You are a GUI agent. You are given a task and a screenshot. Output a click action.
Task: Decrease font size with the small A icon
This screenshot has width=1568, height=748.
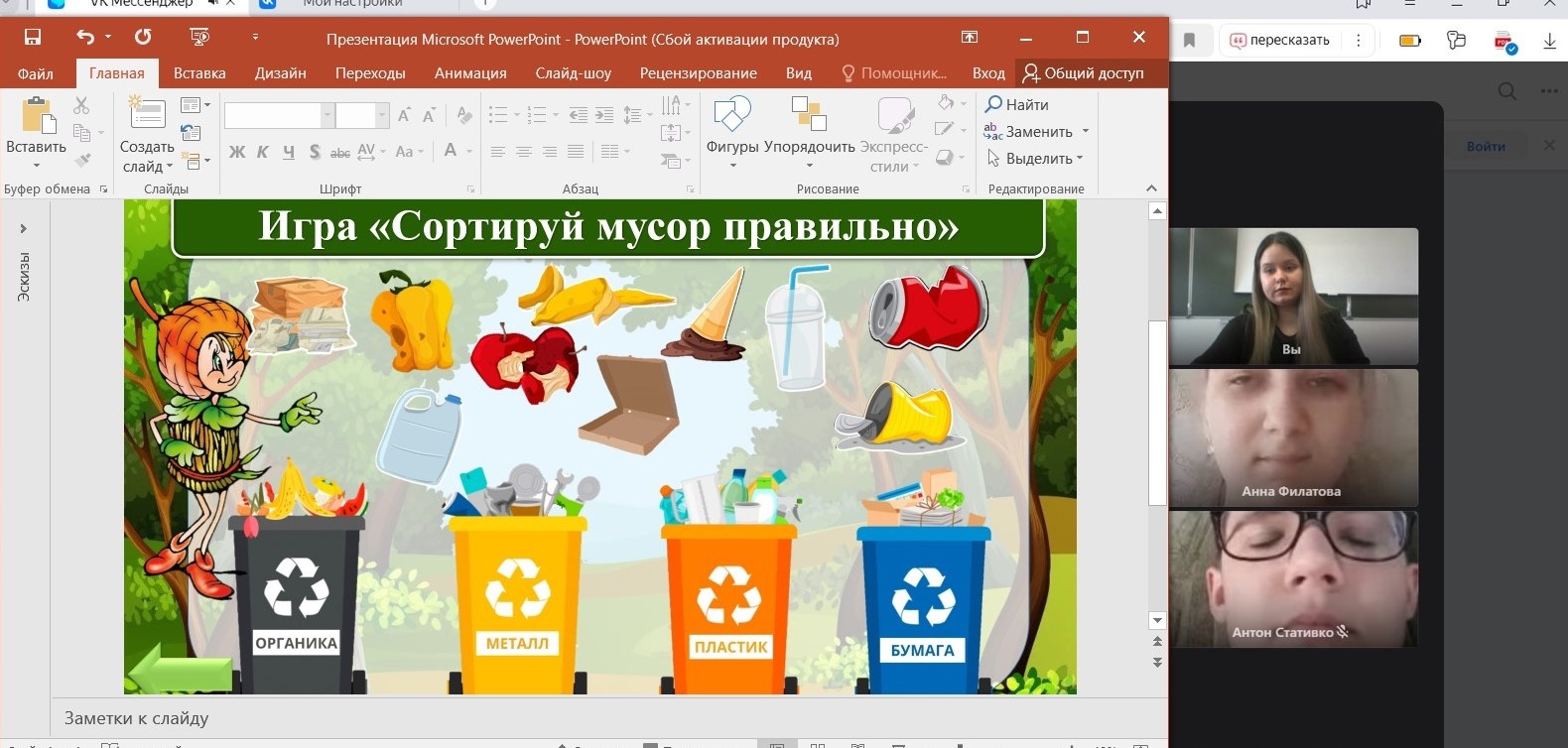[x=429, y=115]
